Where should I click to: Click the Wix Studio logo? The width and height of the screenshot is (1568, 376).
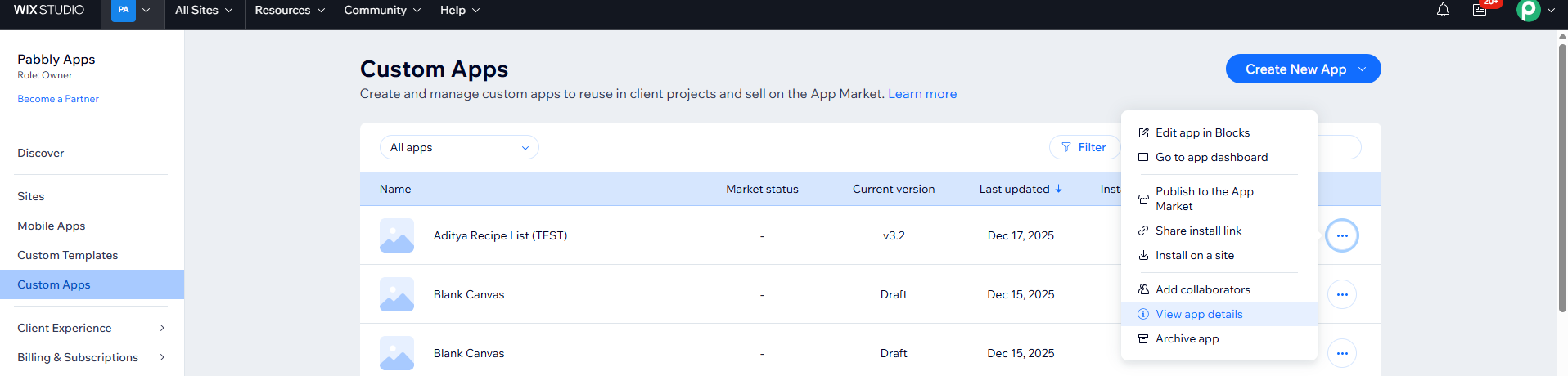(x=49, y=10)
